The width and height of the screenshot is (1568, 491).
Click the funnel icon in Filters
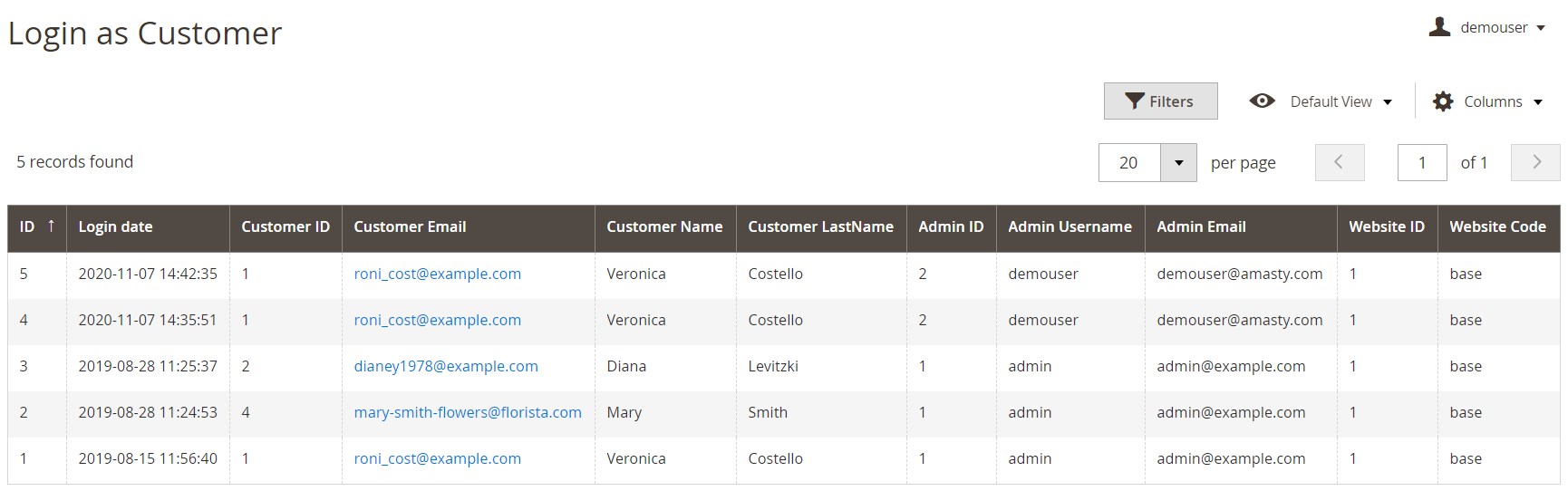[x=1134, y=101]
